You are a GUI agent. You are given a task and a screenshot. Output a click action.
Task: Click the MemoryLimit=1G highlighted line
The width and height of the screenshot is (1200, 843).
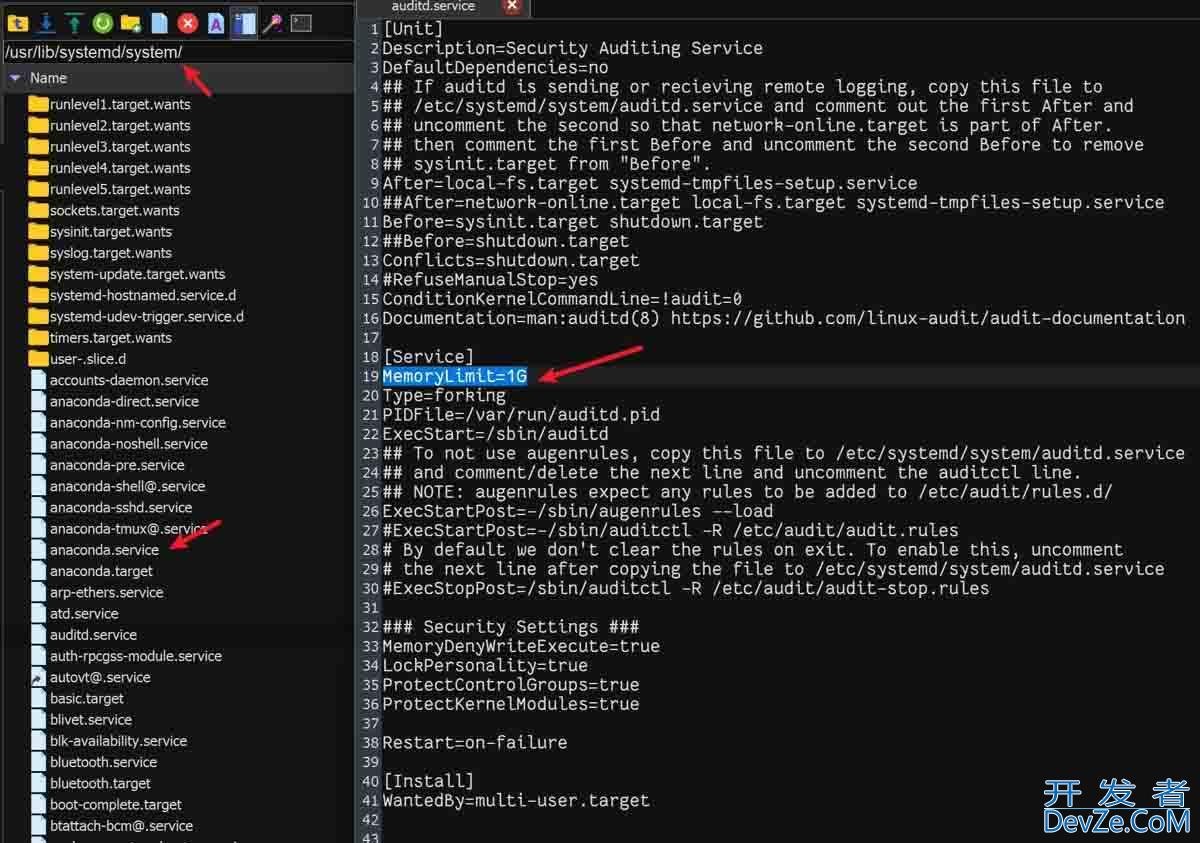tap(455, 376)
